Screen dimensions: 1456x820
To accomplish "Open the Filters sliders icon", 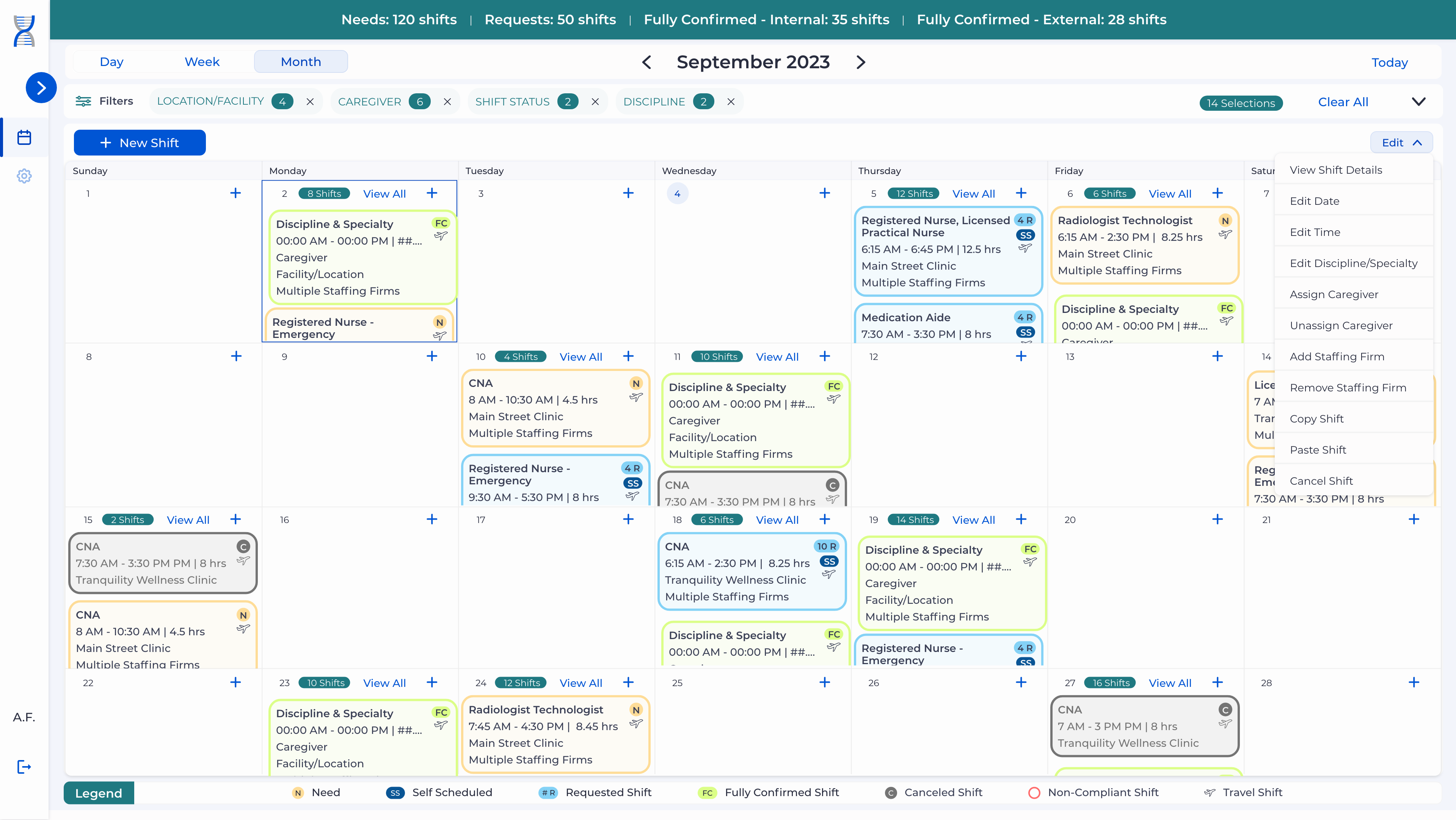I will [83, 101].
